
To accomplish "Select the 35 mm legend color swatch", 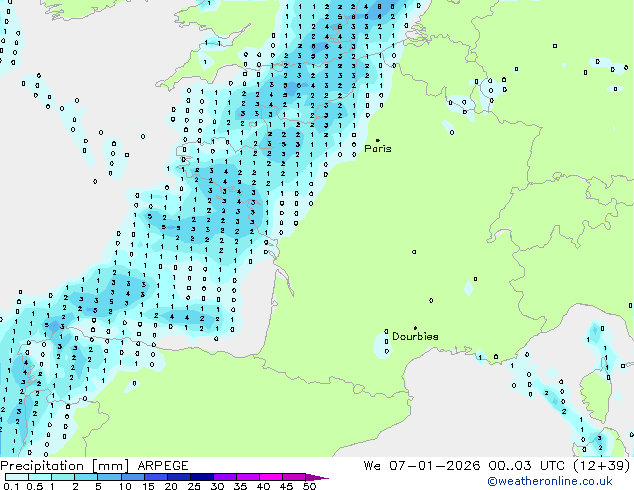I will tap(248, 477).
